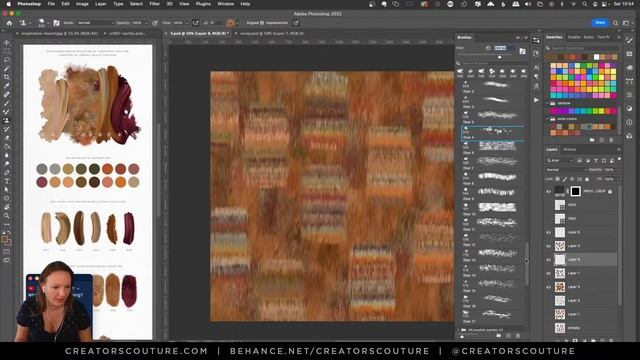Screen dimensions: 640x360
Task: Create new brush group folder in Brushes panel
Action: [498, 336]
